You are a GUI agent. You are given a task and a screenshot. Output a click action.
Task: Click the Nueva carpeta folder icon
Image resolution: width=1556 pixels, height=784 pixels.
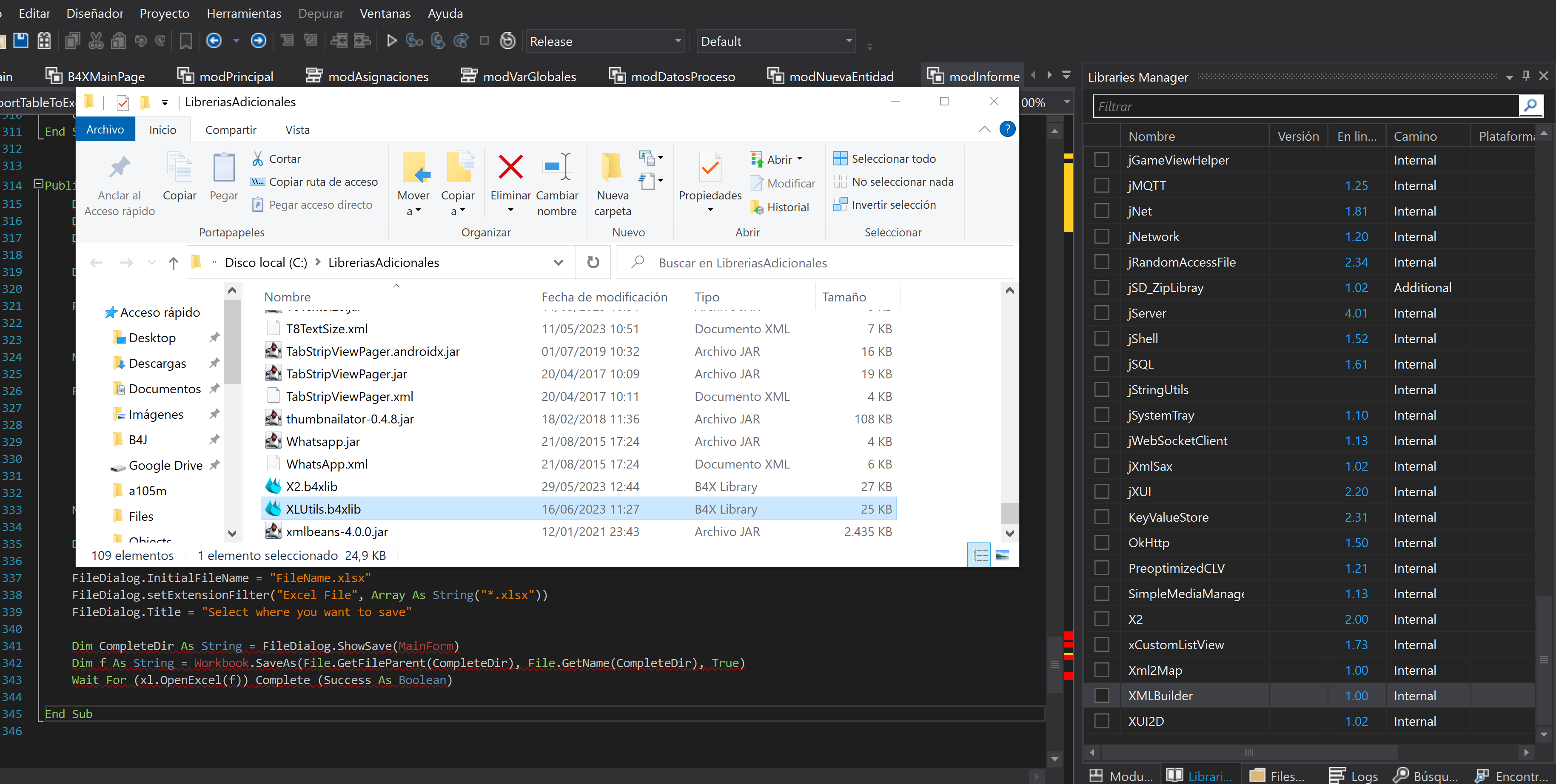coord(612,167)
